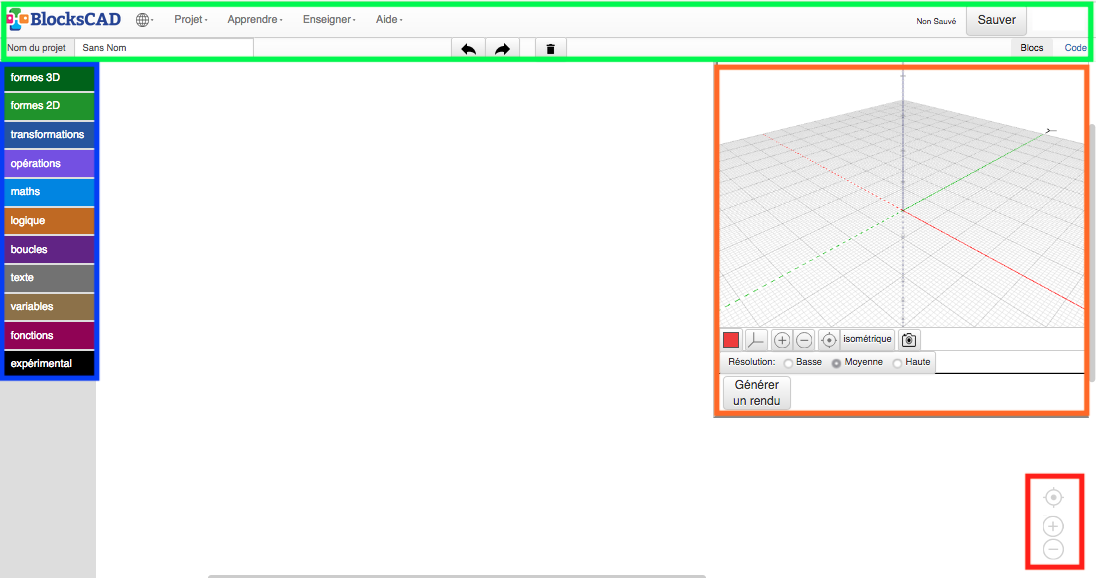1096x578 pixels.
Task: Switch to the Code tab
Action: click(x=1075, y=48)
